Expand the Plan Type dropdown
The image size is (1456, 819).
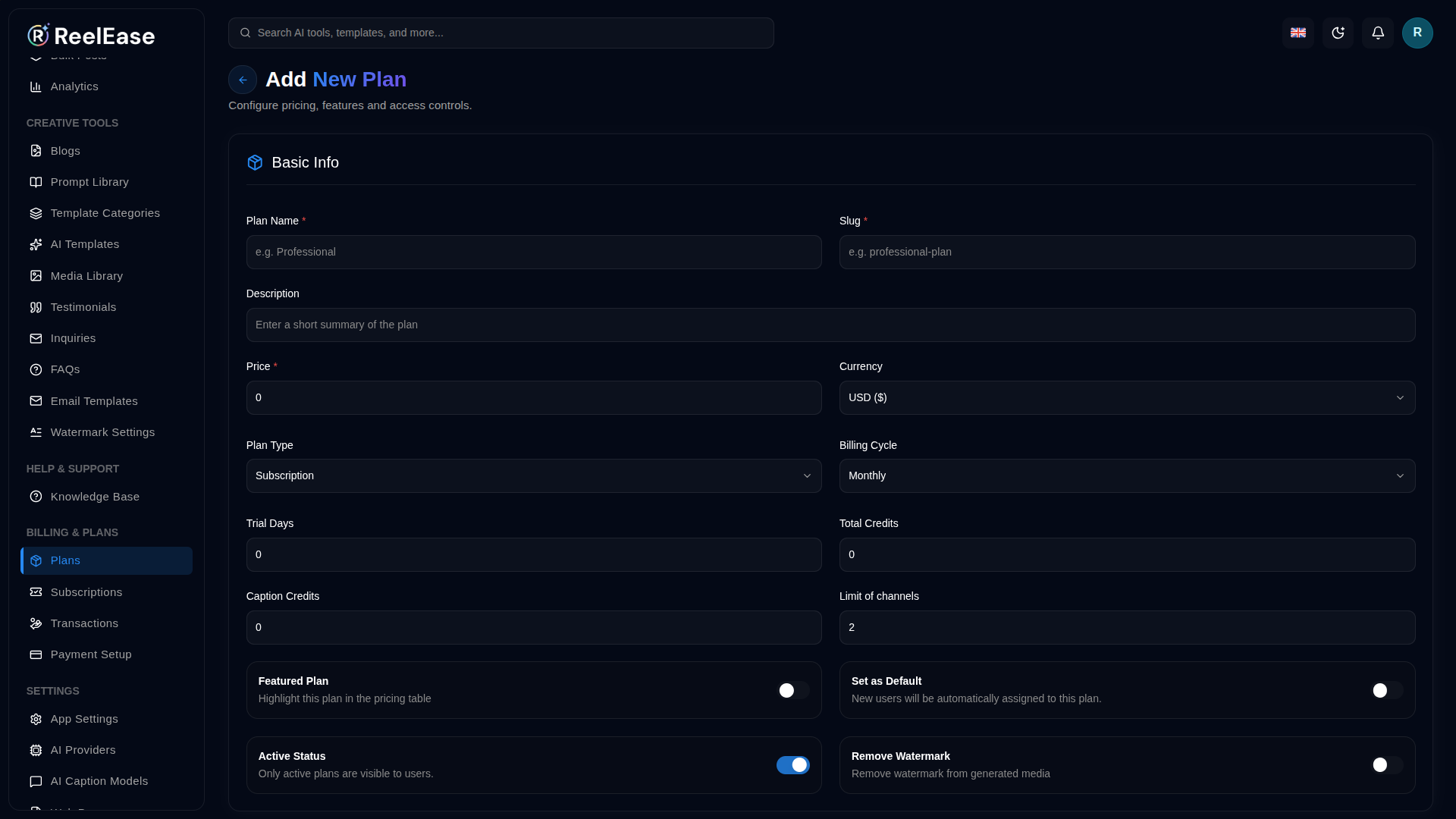pyautogui.click(x=534, y=475)
